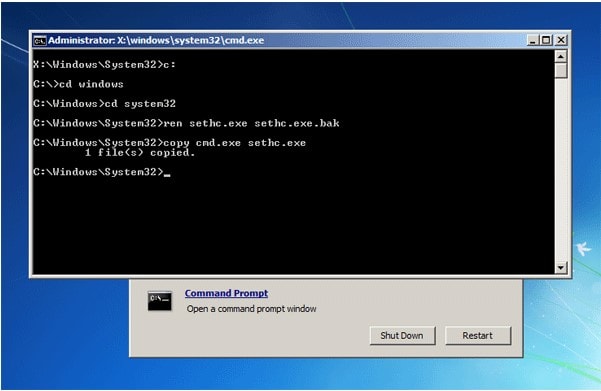Click the console scrollbar up arrow

click(x=561, y=57)
